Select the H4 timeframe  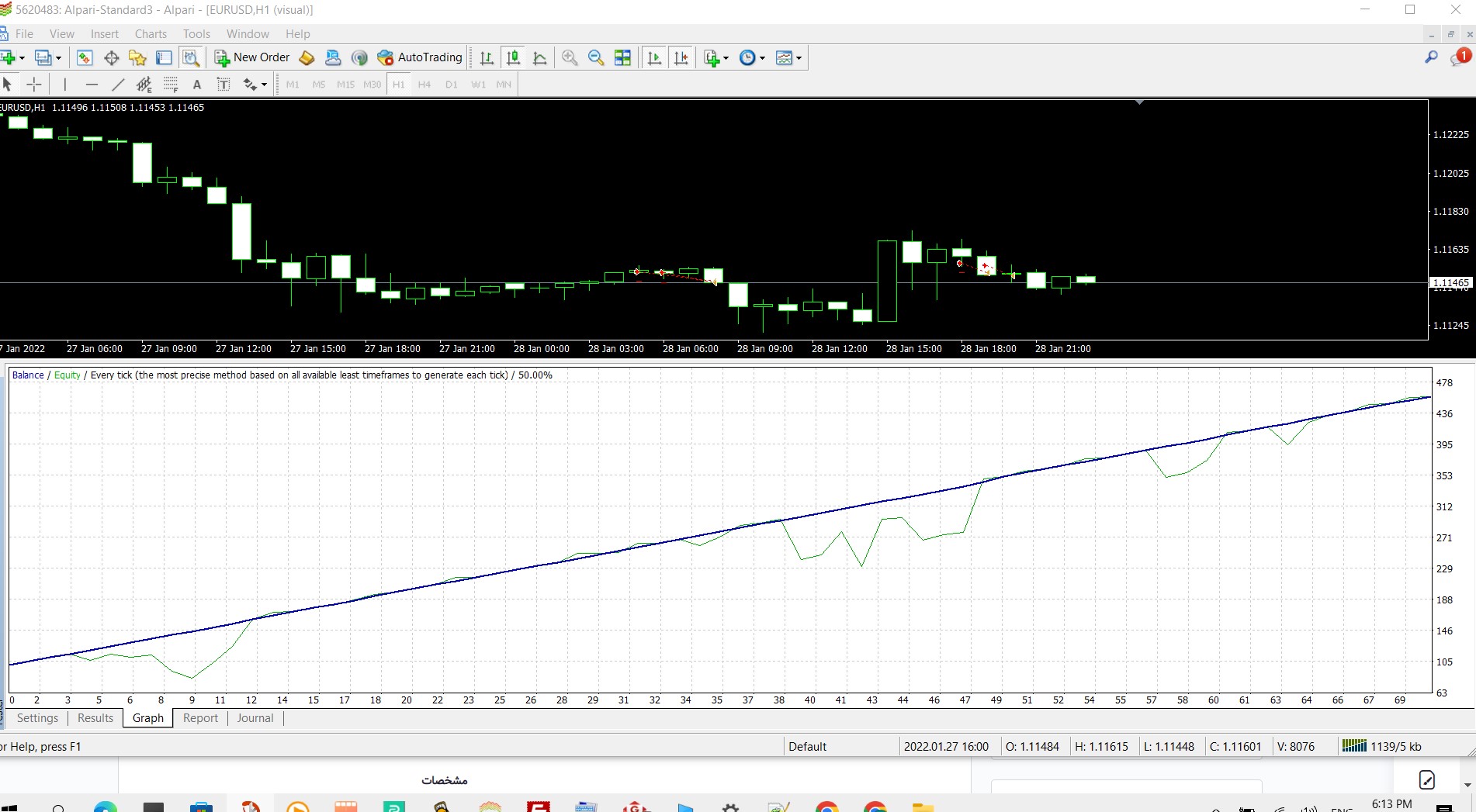[x=424, y=85]
